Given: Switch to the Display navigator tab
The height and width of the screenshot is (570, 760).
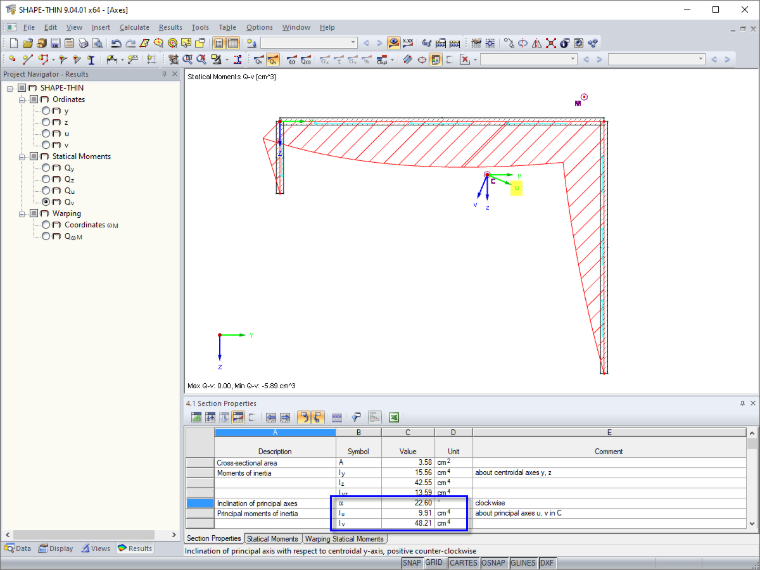Looking at the screenshot, I should click(56, 549).
